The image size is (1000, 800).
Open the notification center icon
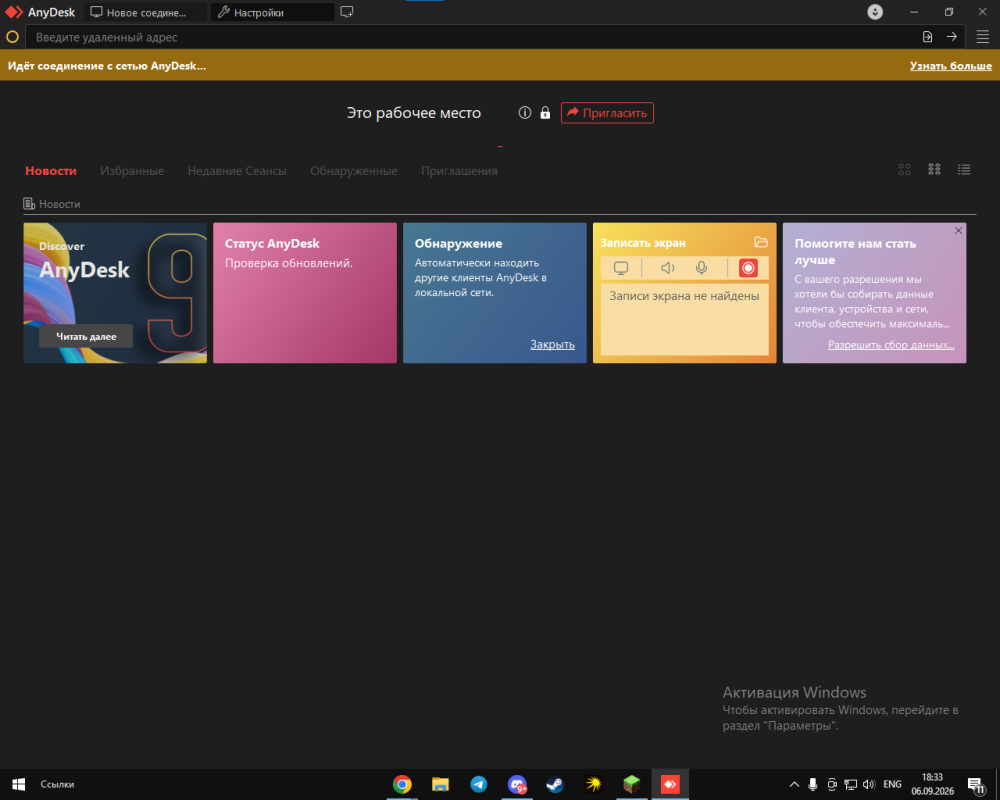[976, 785]
